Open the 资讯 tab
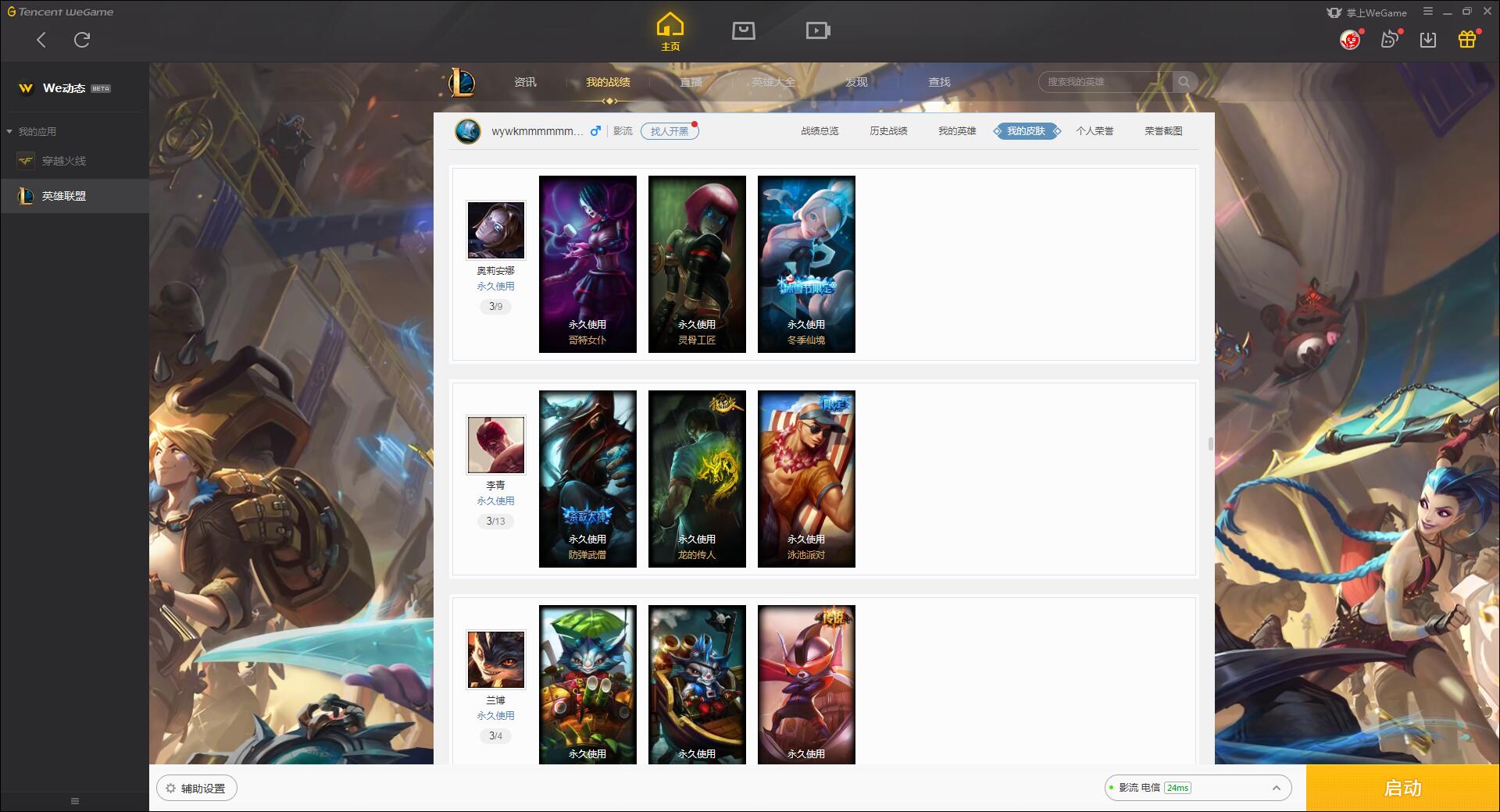This screenshot has height=812, width=1500. pos(525,82)
